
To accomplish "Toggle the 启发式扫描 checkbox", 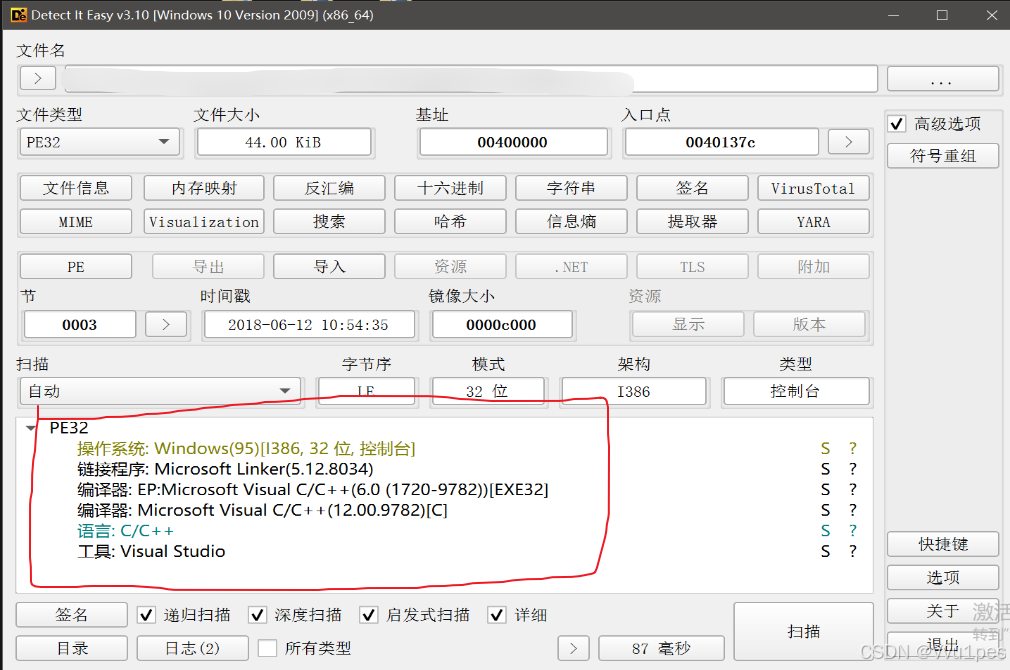I will [x=368, y=615].
